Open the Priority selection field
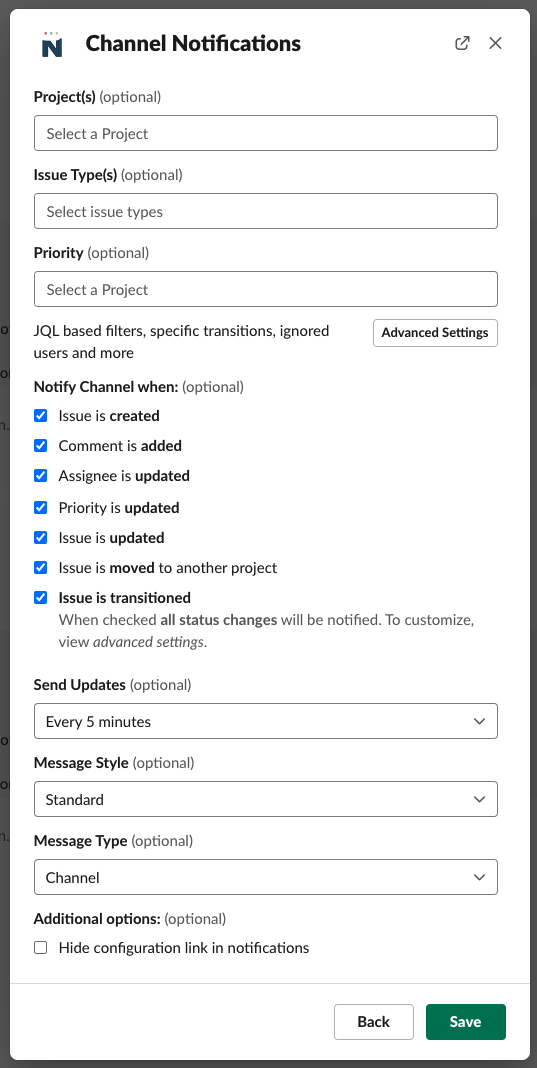Image resolution: width=537 pixels, height=1068 pixels. (x=266, y=289)
